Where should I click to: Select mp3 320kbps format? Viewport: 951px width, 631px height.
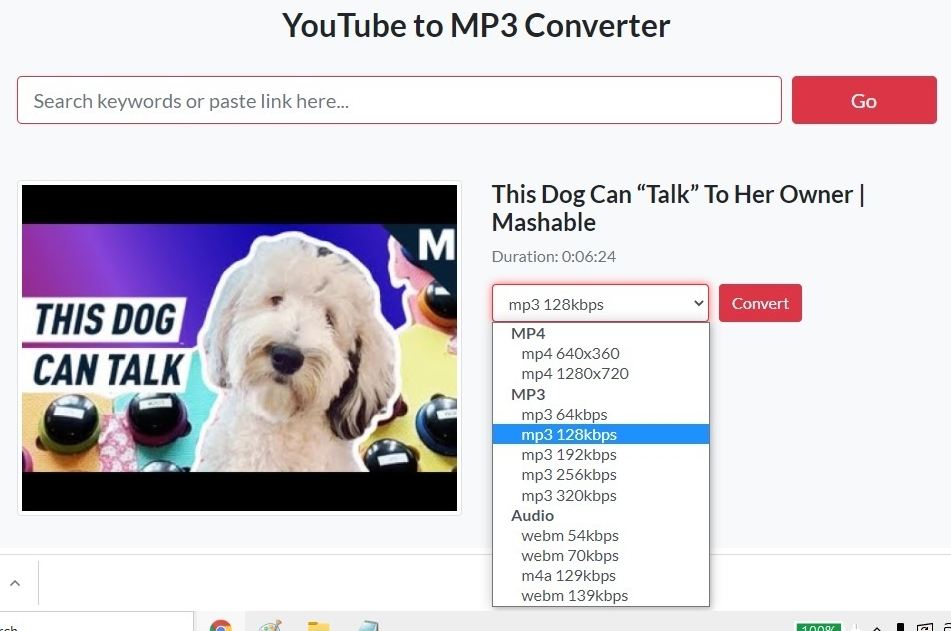(x=569, y=495)
